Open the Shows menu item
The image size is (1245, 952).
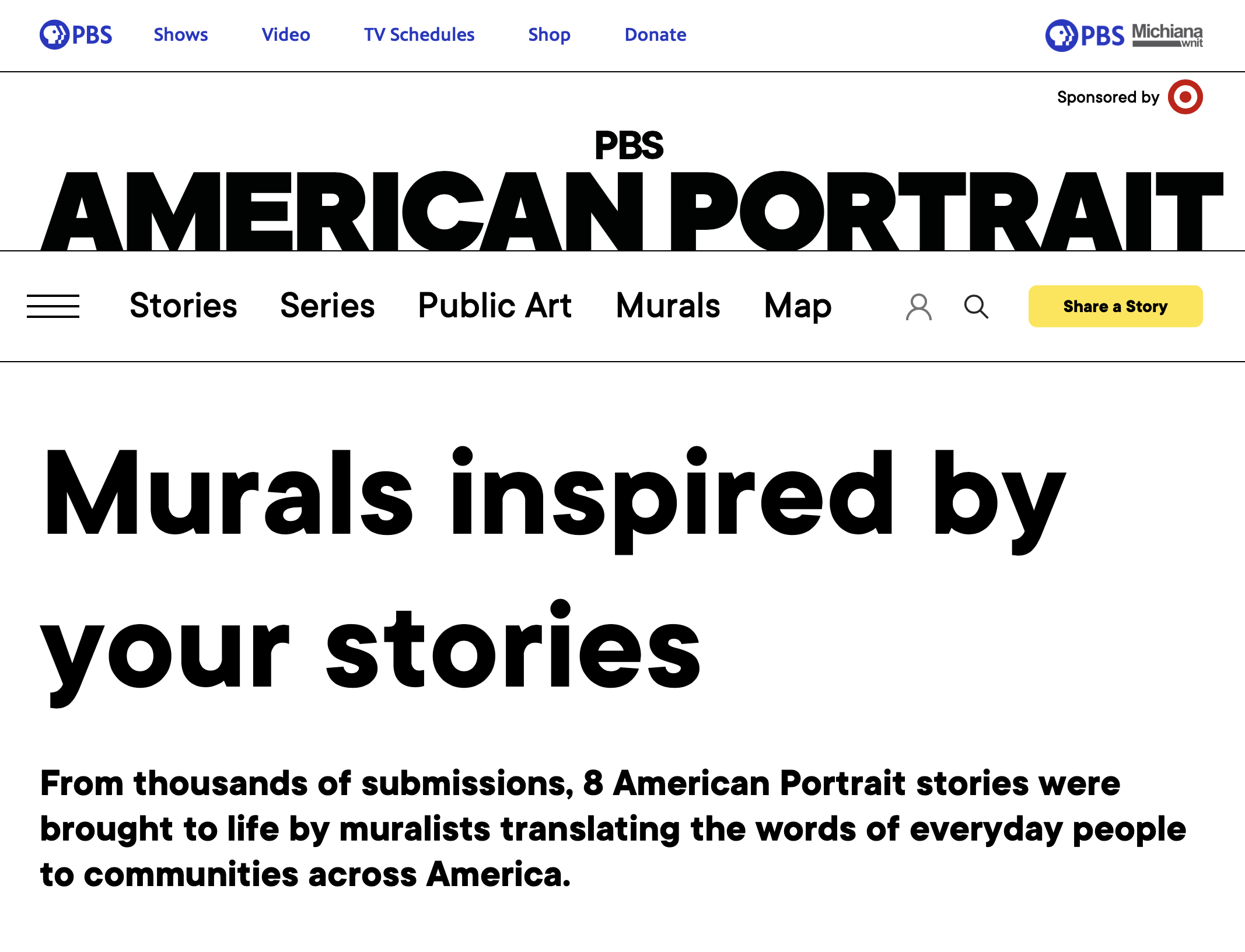click(180, 35)
